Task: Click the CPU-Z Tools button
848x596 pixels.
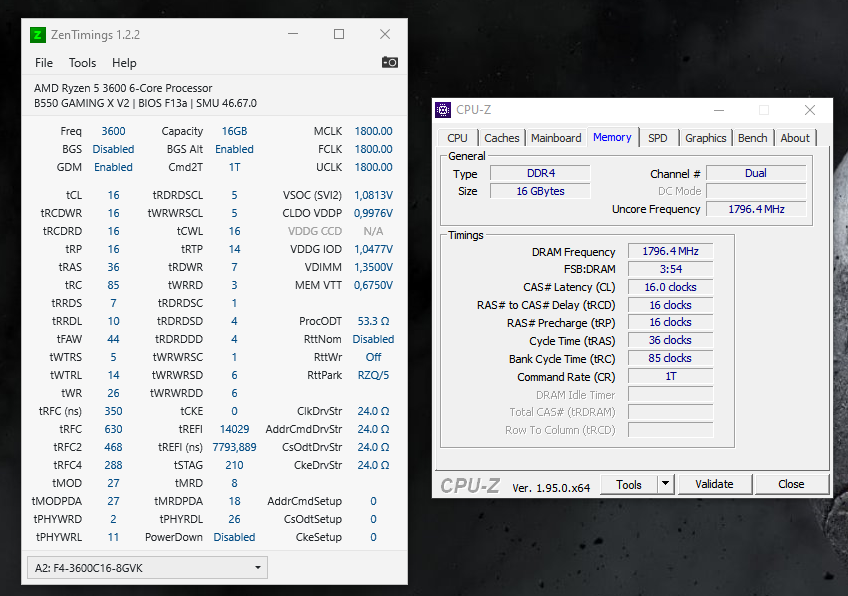Action: pyautogui.click(x=628, y=485)
